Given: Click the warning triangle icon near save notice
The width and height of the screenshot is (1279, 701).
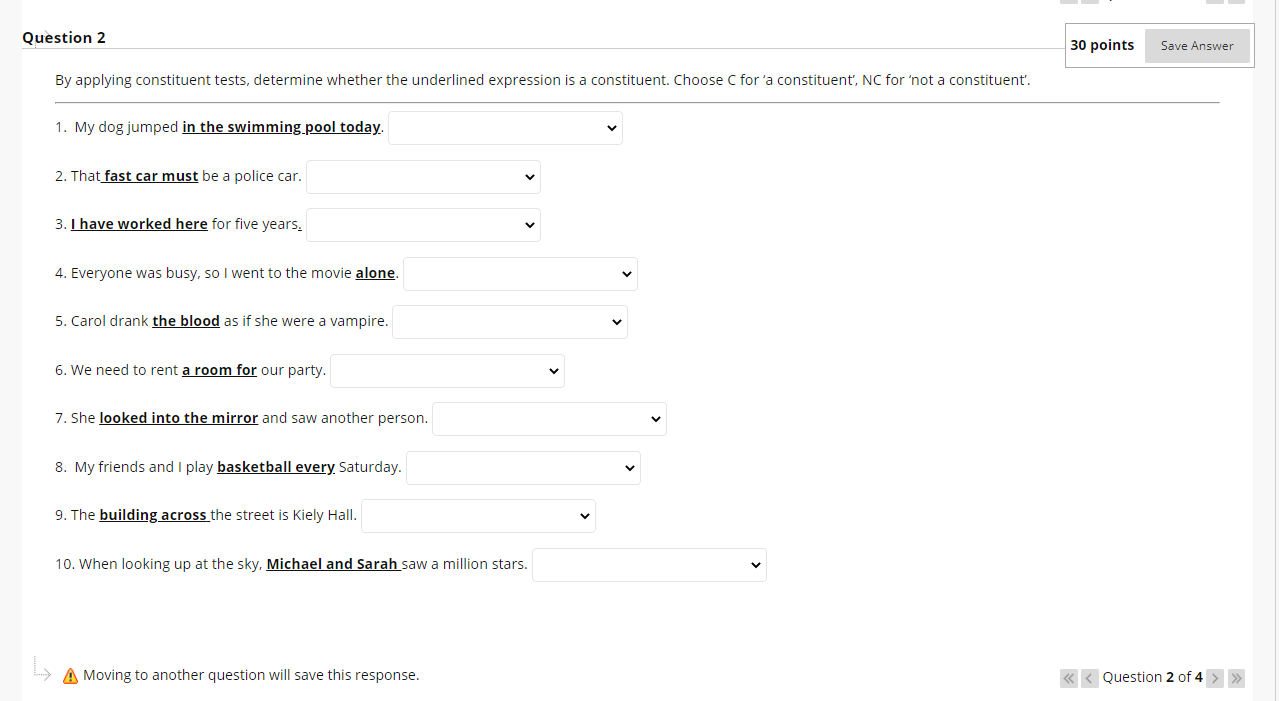Looking at the screenshot, I should click(70, 676).
